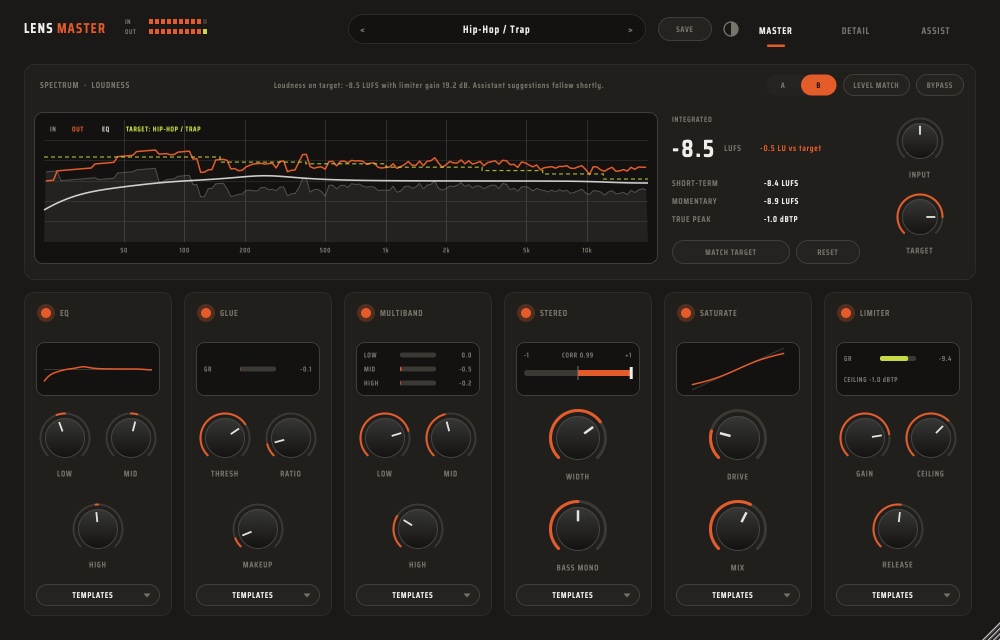Screen dimensions: 1000x640
Task: Save the current preset
Action: [x=684, y=29]
